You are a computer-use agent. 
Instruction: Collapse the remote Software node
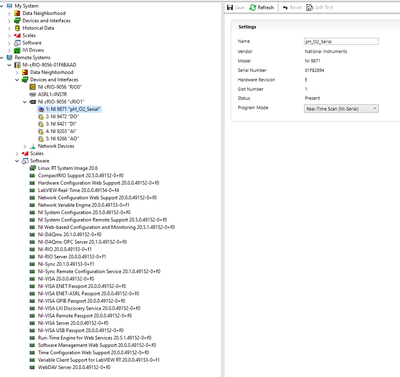pyautogui.click(x=17, y=161)
